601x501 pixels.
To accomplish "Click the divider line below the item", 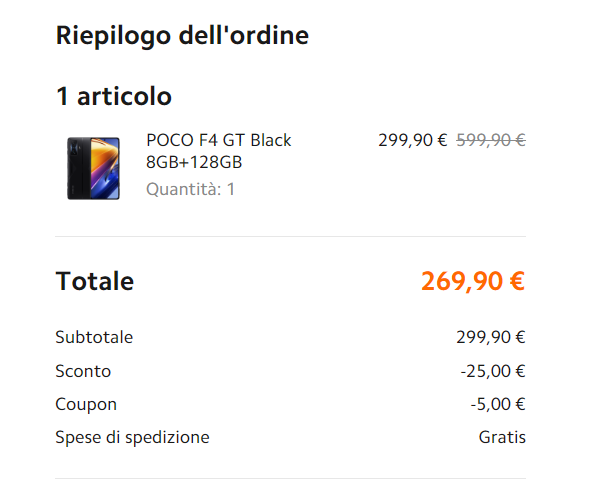I will pos(291,237).
